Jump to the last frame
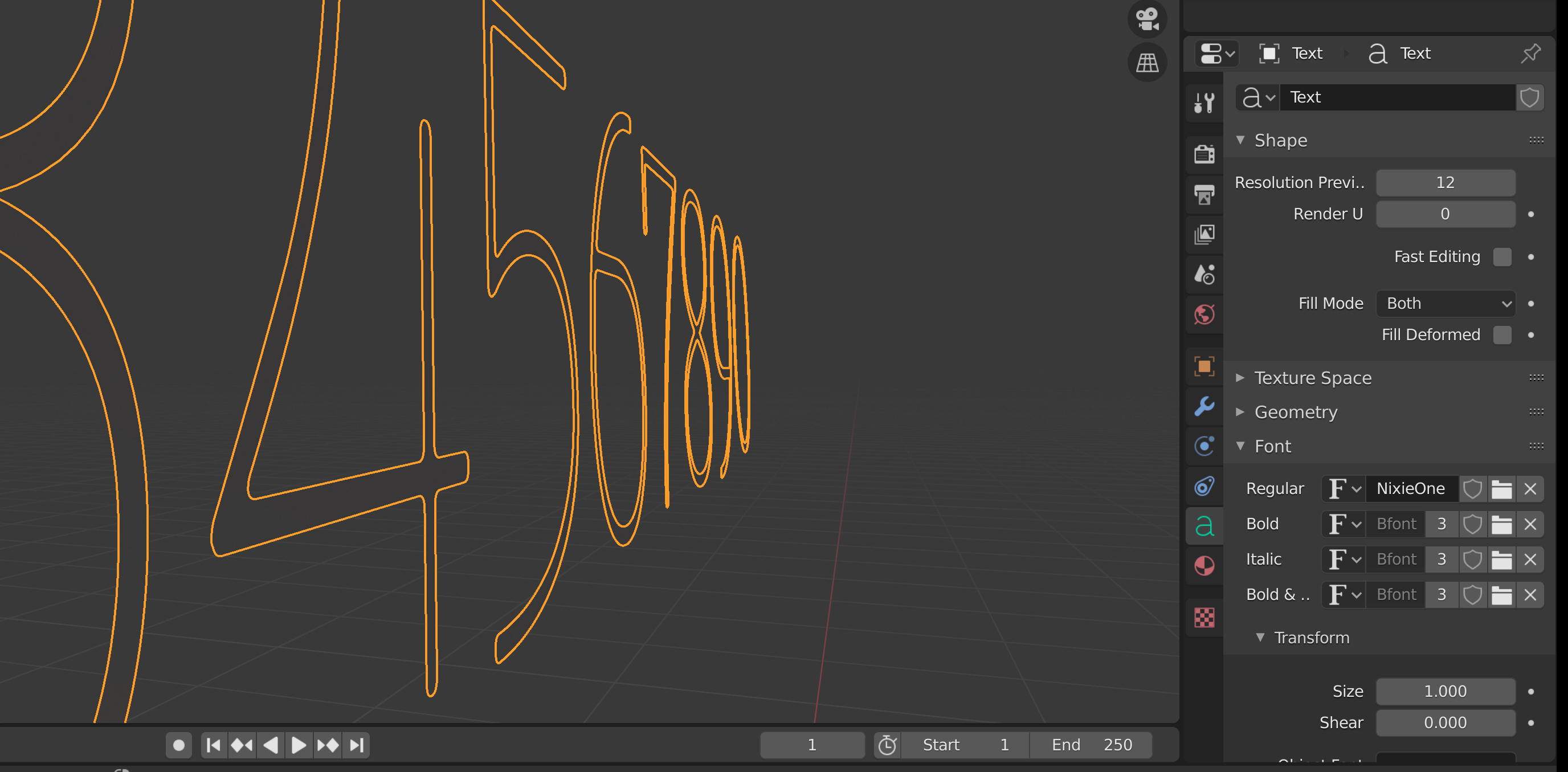Viewport: 1568px width, 772px height. pyautogui.click(x=356, y=745)
